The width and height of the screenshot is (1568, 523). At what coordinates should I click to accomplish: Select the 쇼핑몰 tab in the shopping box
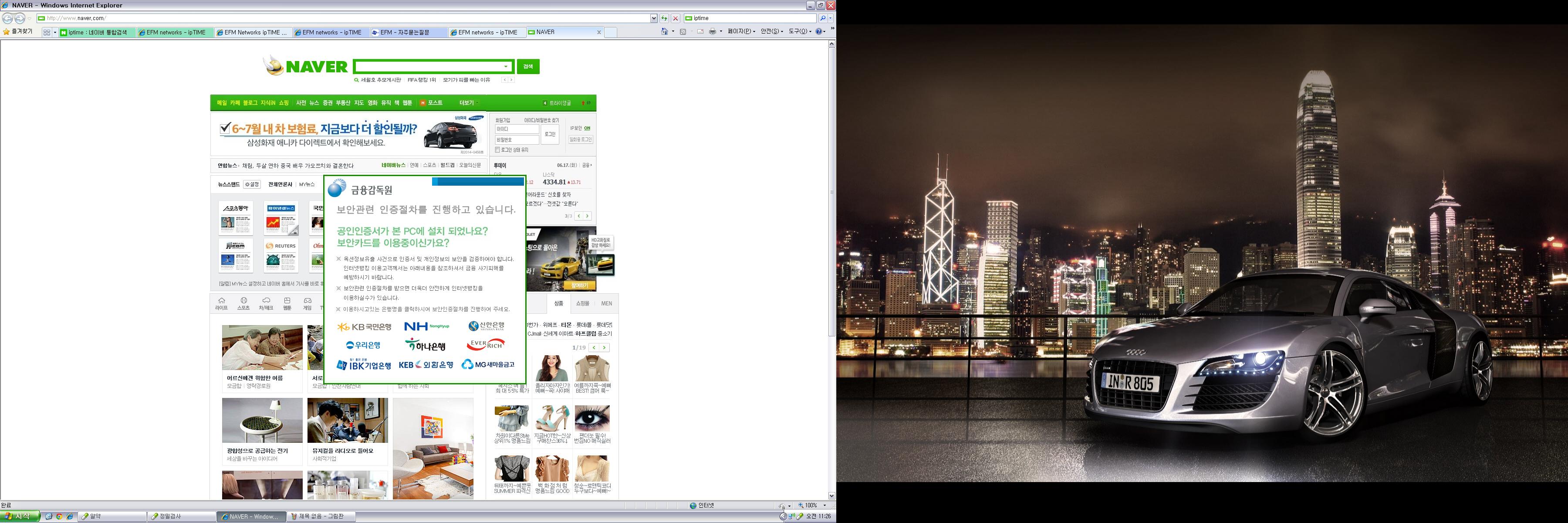[582, 303]
